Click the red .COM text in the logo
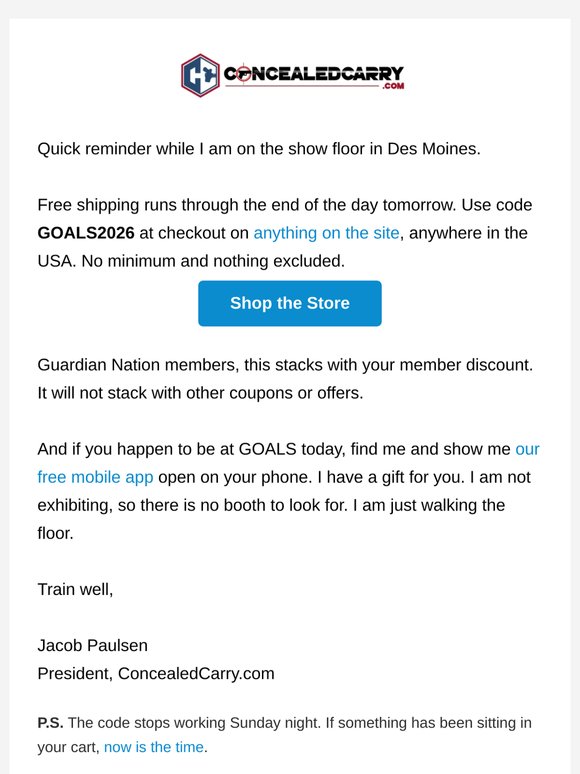Image resolution: width=580 pixels, height=774 pixels. (393, 86)
